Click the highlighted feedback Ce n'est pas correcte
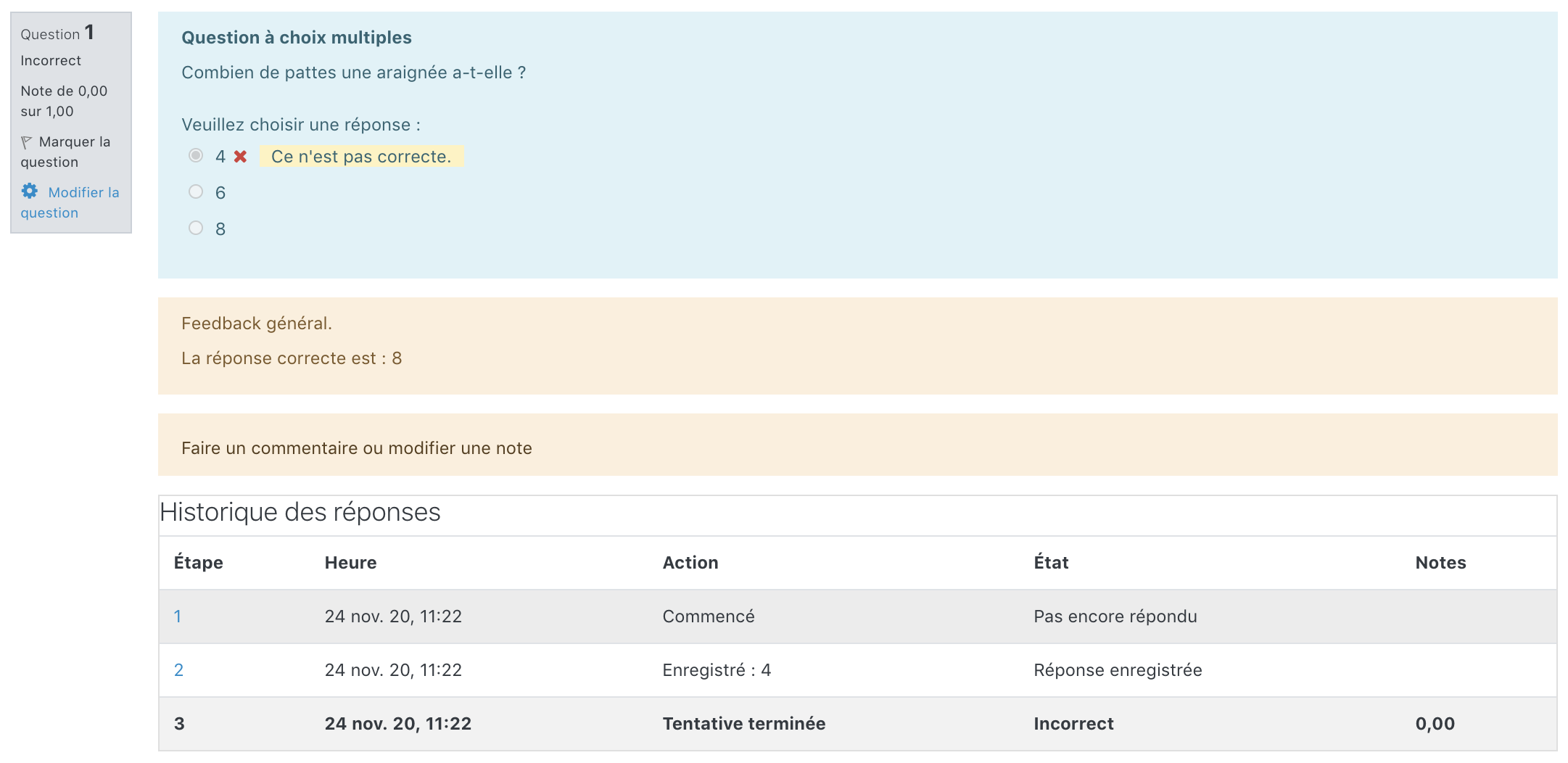 [x=361, y=157]
